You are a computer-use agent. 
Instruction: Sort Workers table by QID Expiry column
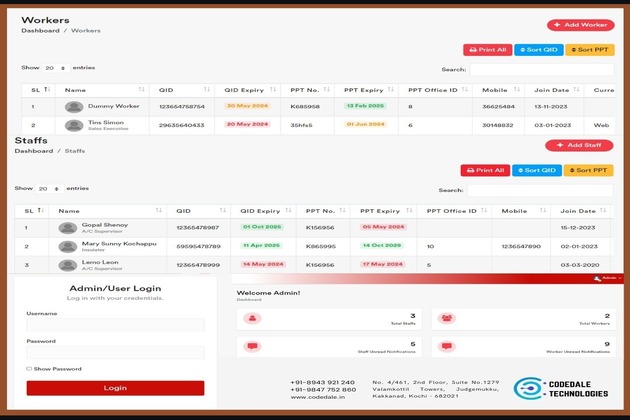[244, 90]
